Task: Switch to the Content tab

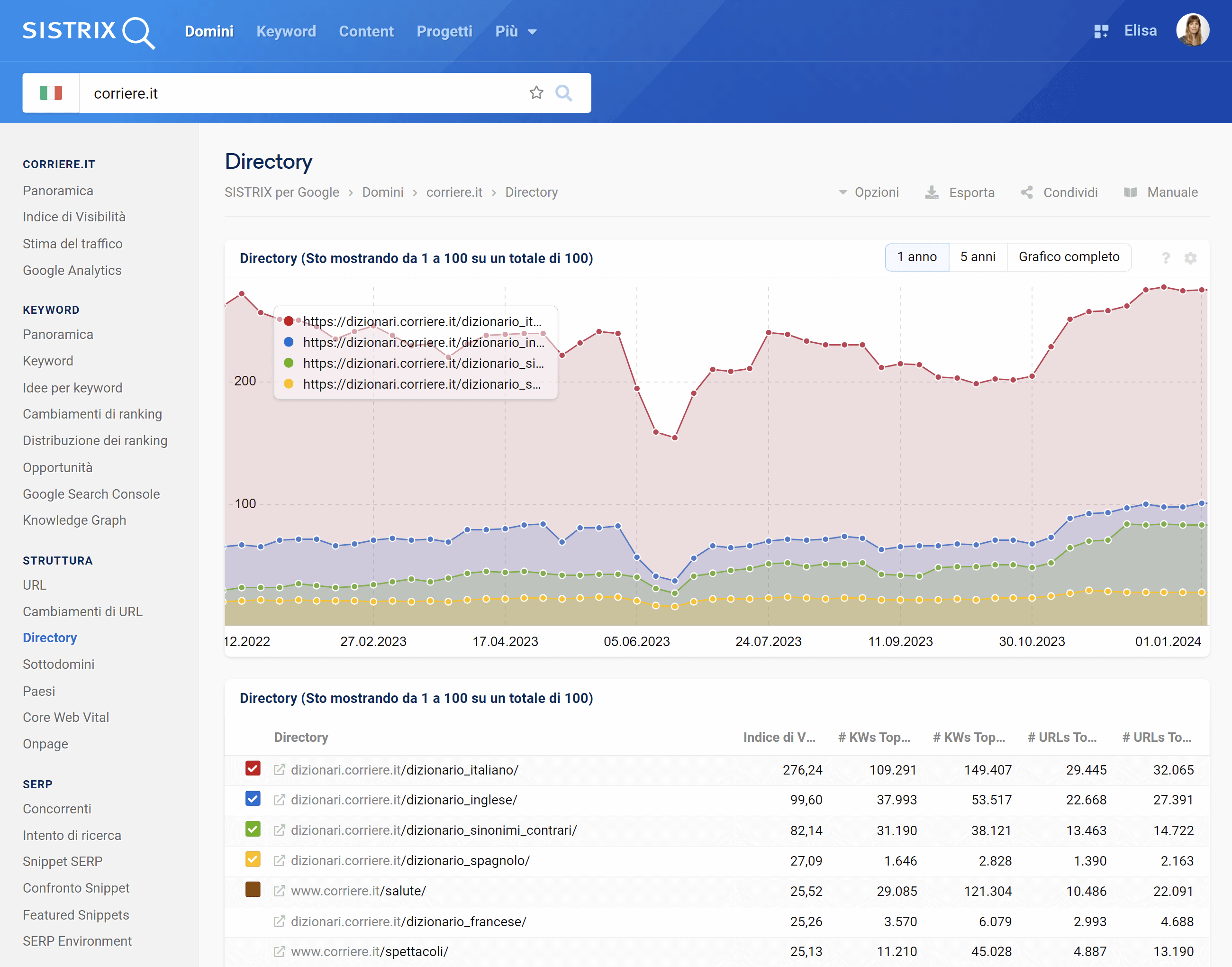Action: point(366,31)
